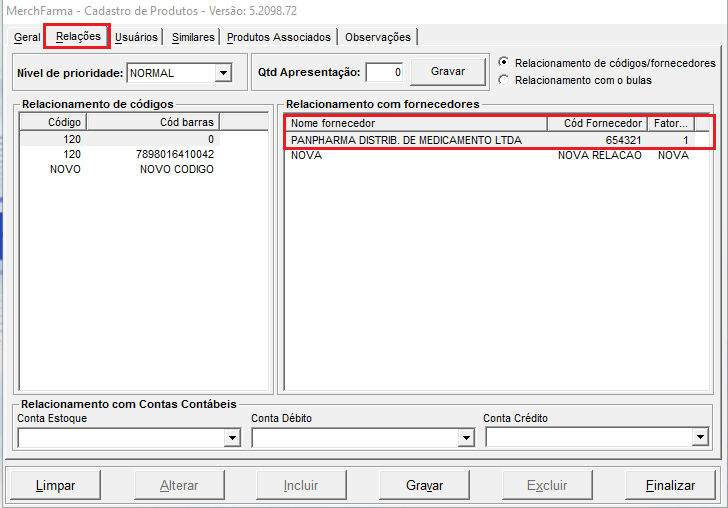
Task: Select Relacionamento de códigos/fornecedores radio option
Action: (504, 62)
